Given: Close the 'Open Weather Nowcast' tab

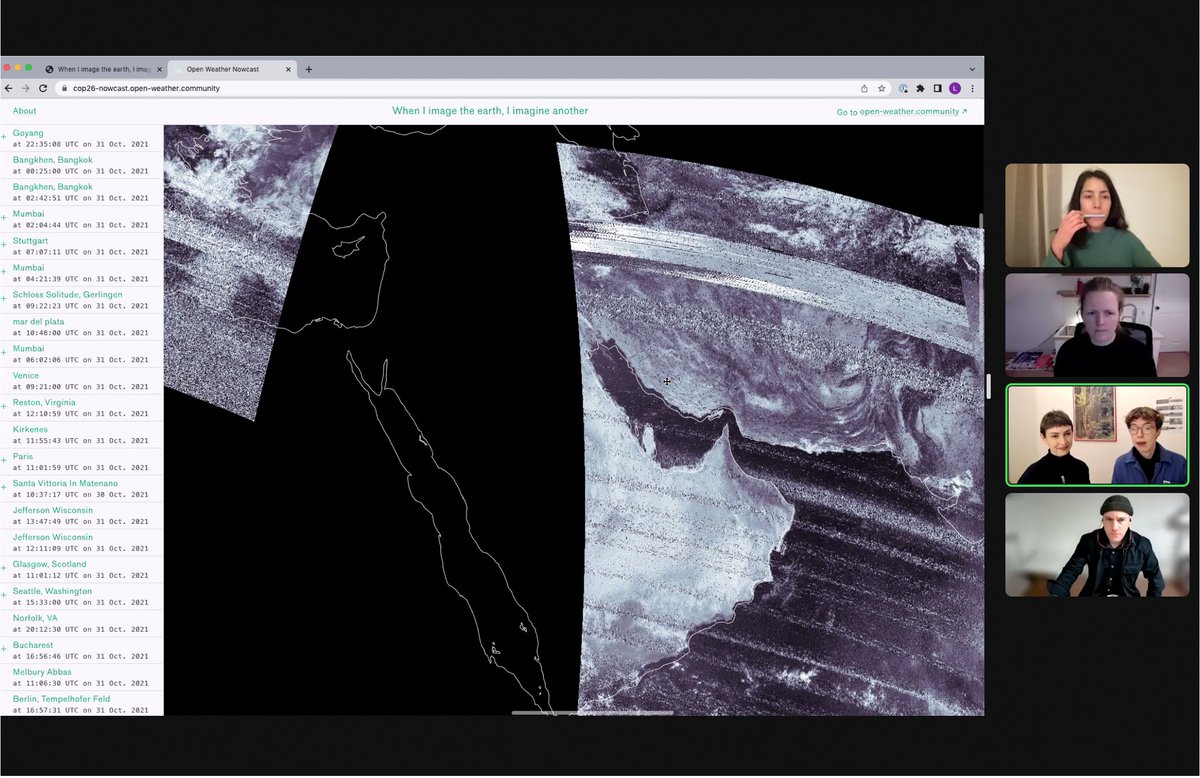Looking at the screenshot, I should coord(289,69).
